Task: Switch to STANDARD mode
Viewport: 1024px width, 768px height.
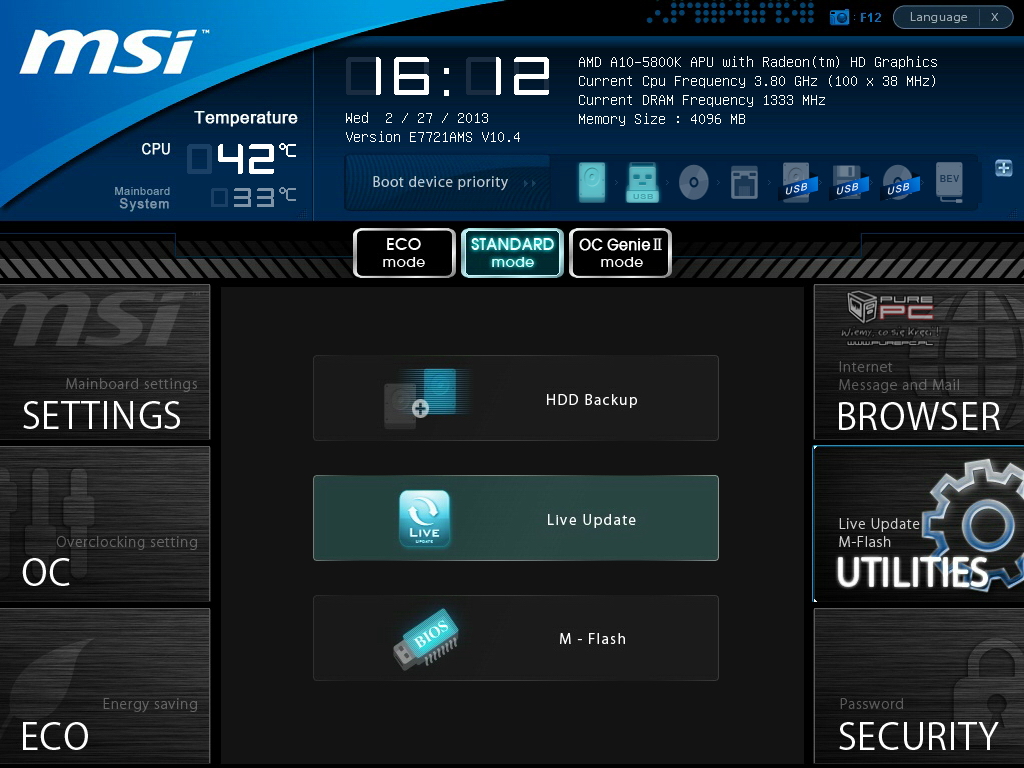Action: (512, 253)
